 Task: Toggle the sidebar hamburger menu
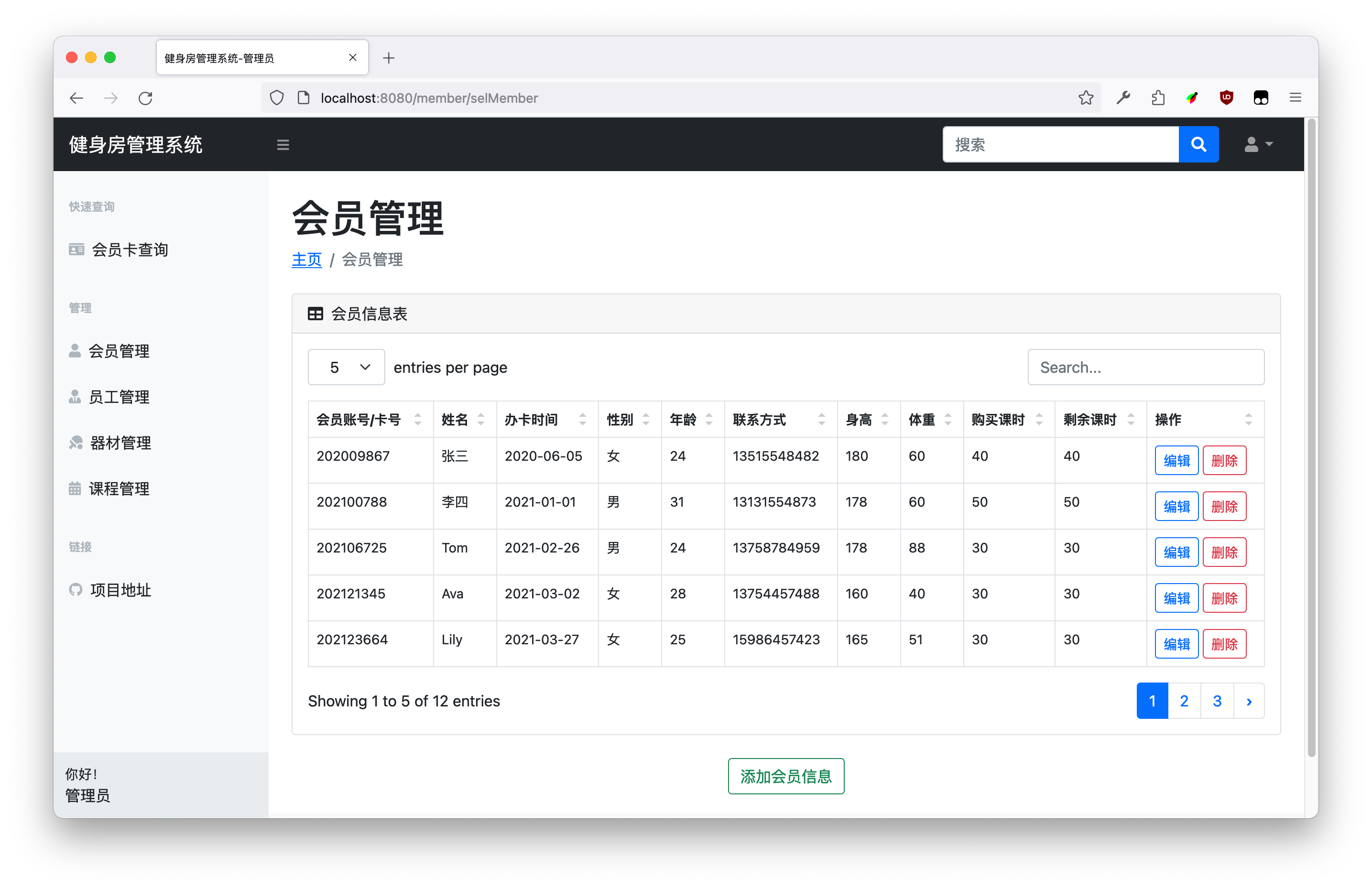click(x=283, y=145)
